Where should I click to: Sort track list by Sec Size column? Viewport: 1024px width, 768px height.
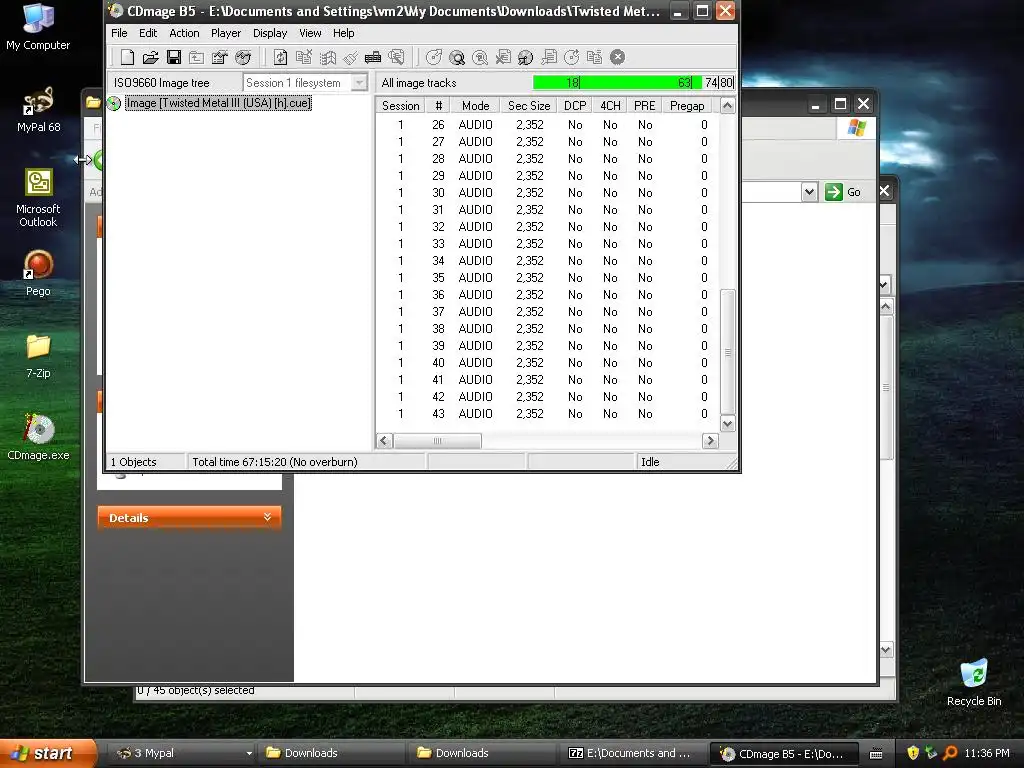coord(529,106)
